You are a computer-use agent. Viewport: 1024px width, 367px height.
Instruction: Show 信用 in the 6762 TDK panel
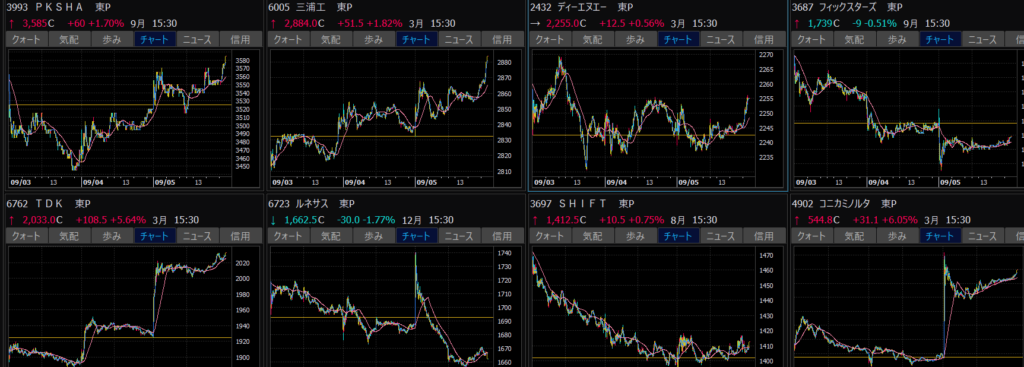coord(240,236)
